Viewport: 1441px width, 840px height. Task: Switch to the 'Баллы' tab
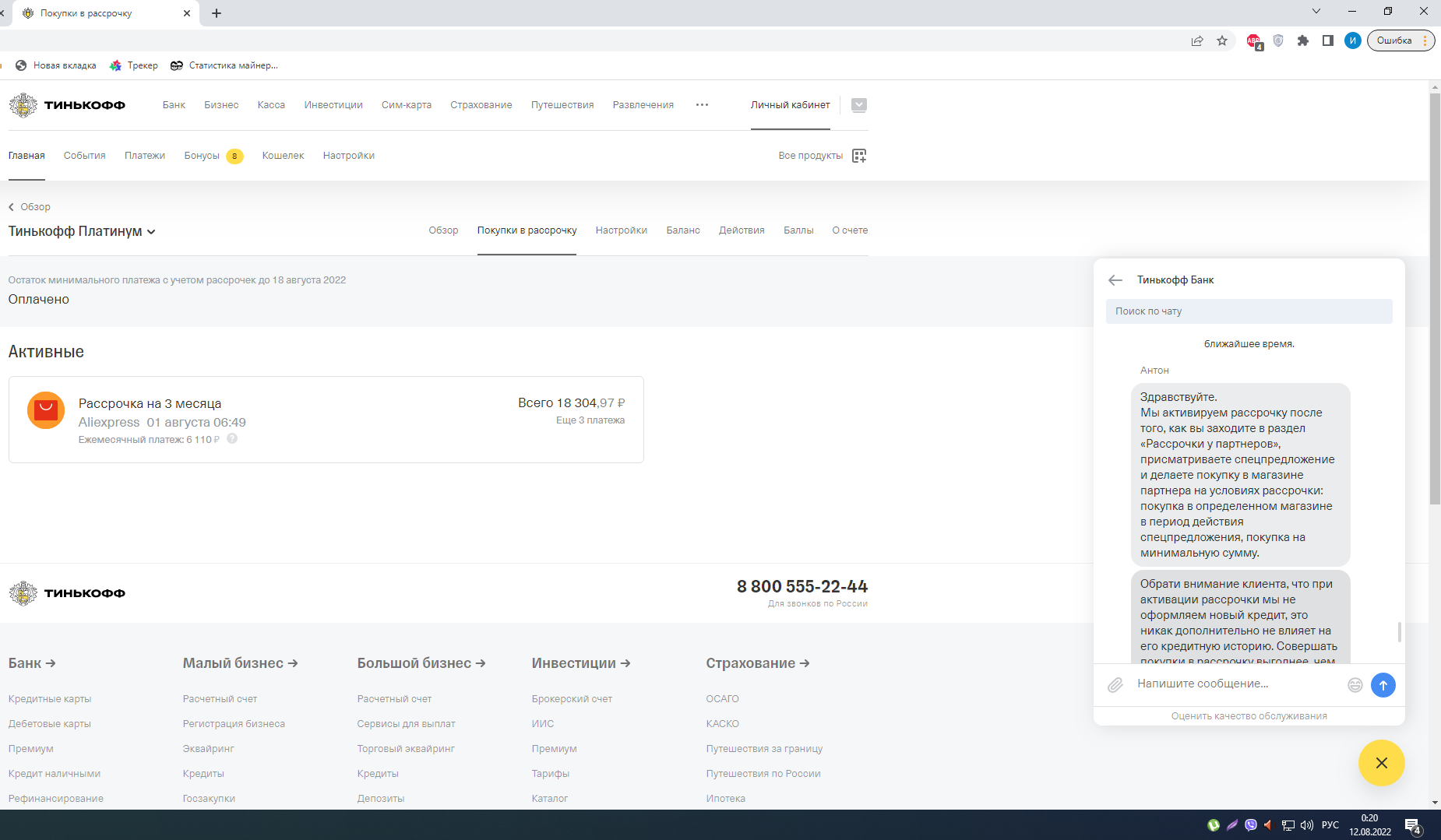(798, 230)
